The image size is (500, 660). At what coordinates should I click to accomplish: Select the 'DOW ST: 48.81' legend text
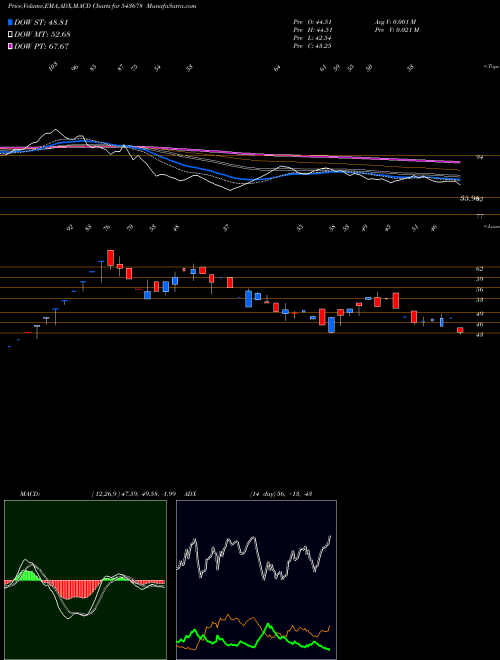click(41, 23)
